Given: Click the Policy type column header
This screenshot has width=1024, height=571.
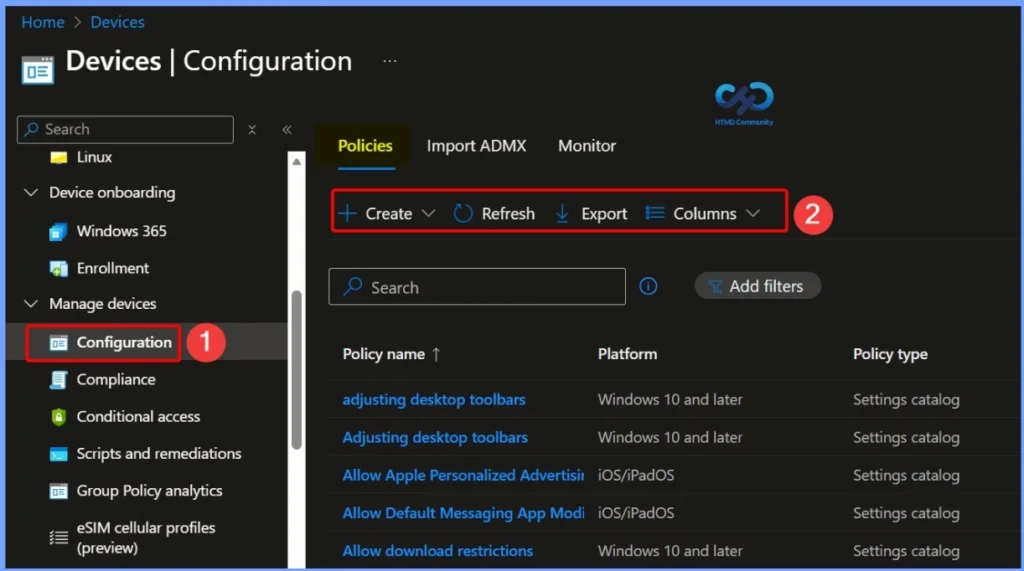Looking at the screenshot, I should pyautogui.click(x=890, y=354).
